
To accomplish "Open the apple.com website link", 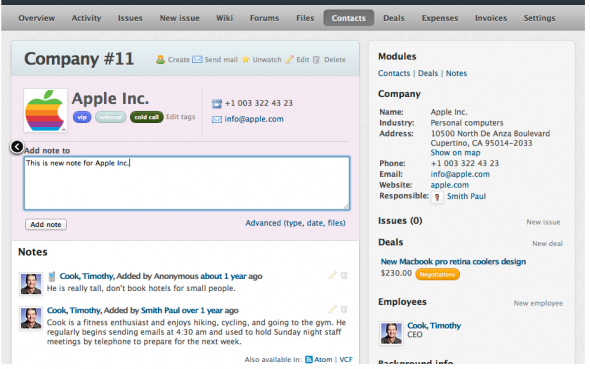I will click(450, 185).
